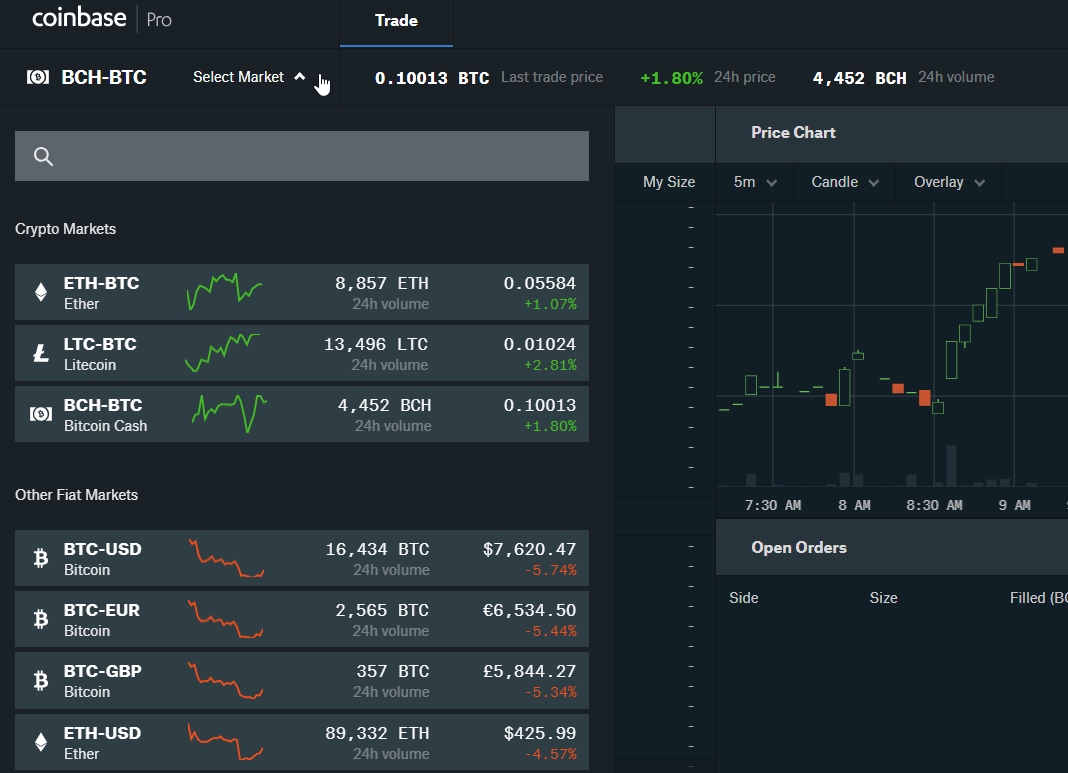Click the £5,844.27 price in BTC-GBP row
This screenshot has width=1068, height=773.
click(529, 671)
